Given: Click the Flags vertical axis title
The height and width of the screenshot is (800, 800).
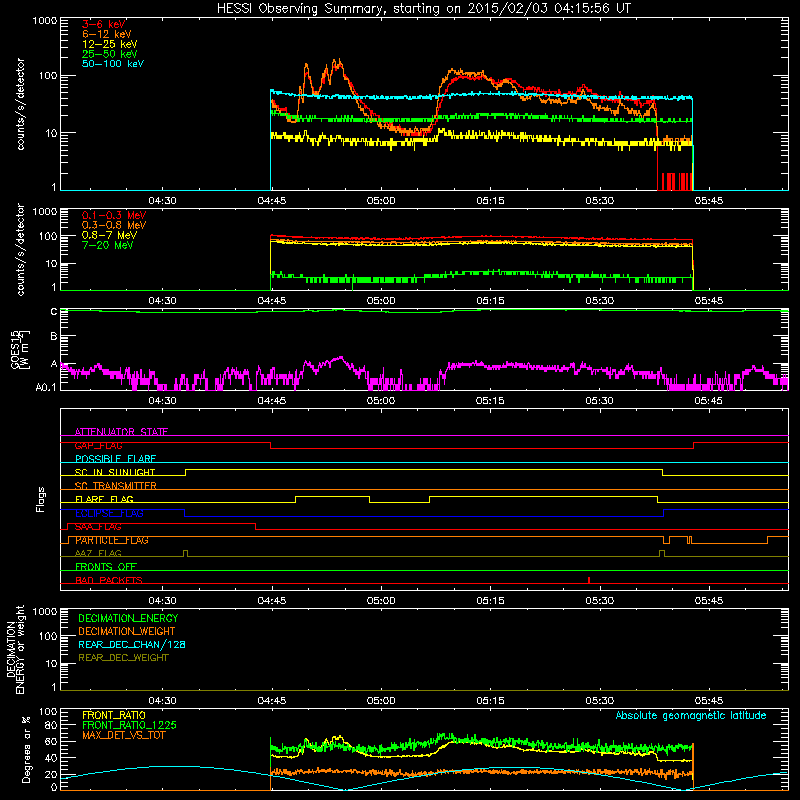Looking at the screenshot, I should coord(41,499).
